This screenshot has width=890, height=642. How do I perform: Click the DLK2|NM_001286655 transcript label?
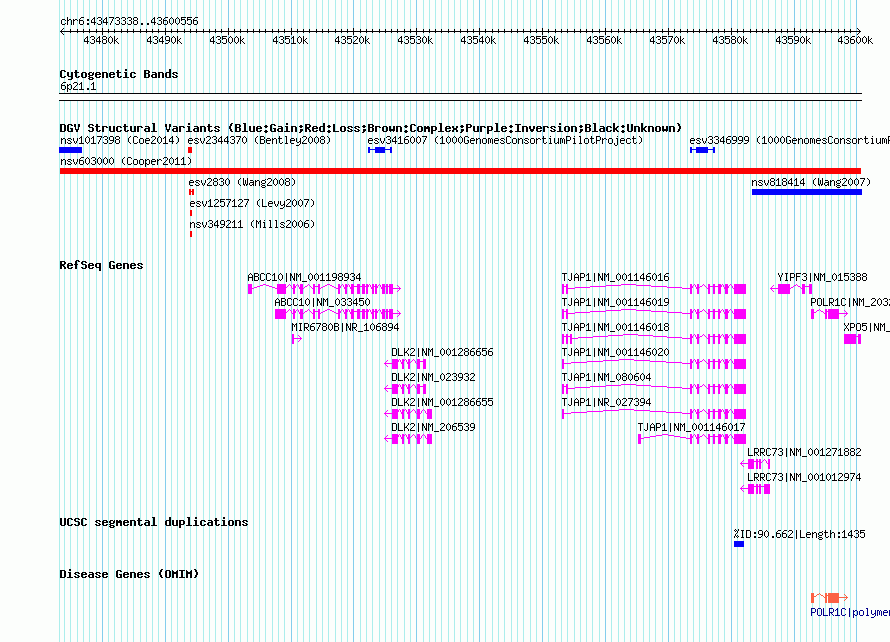[442, 402]
